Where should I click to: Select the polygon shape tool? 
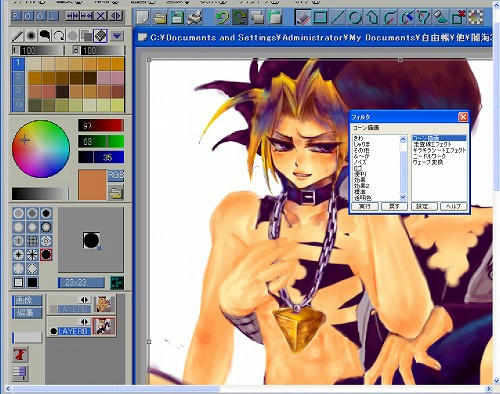pos(372,17)
